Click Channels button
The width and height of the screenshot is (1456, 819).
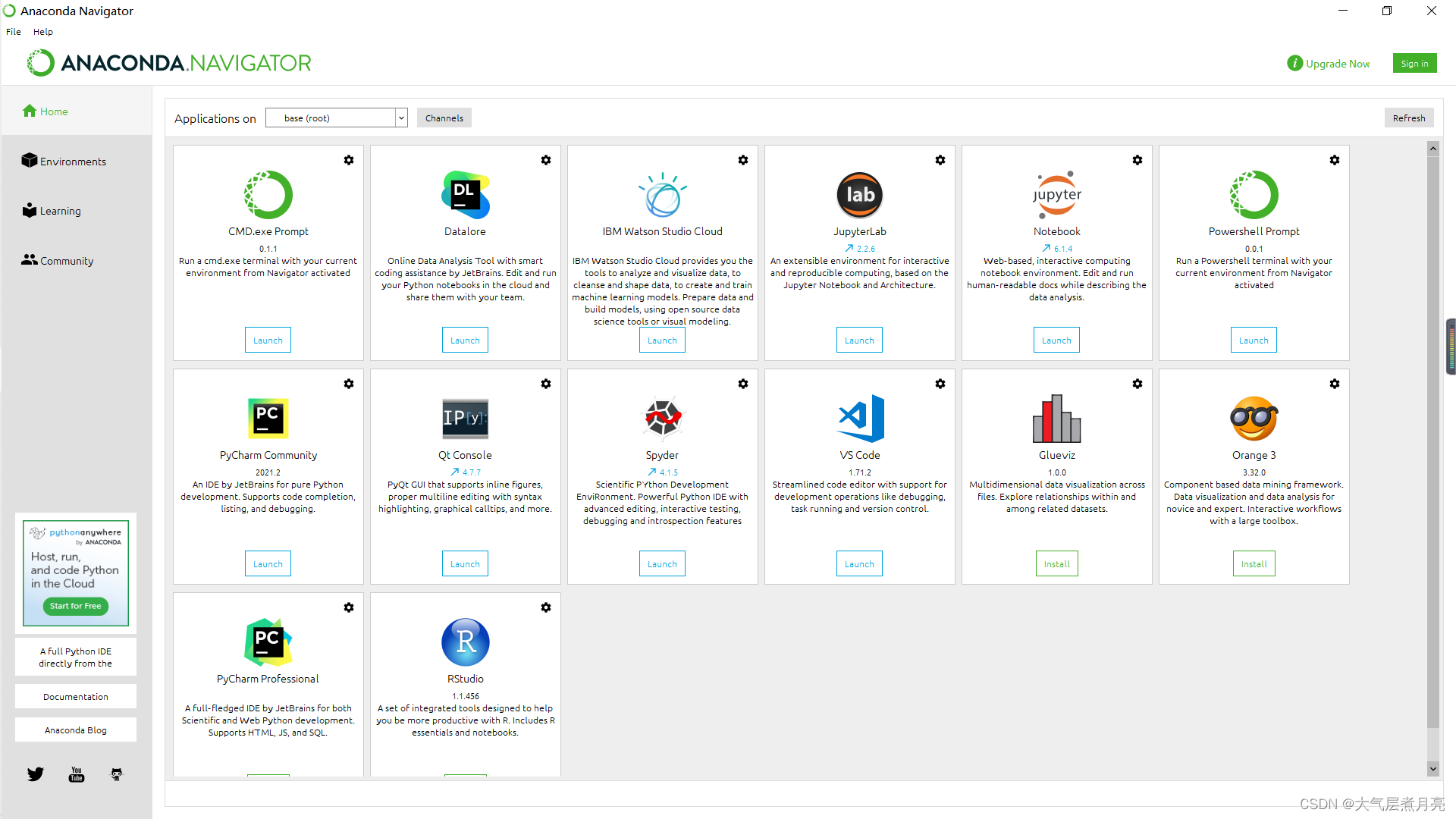coord(444,117)
